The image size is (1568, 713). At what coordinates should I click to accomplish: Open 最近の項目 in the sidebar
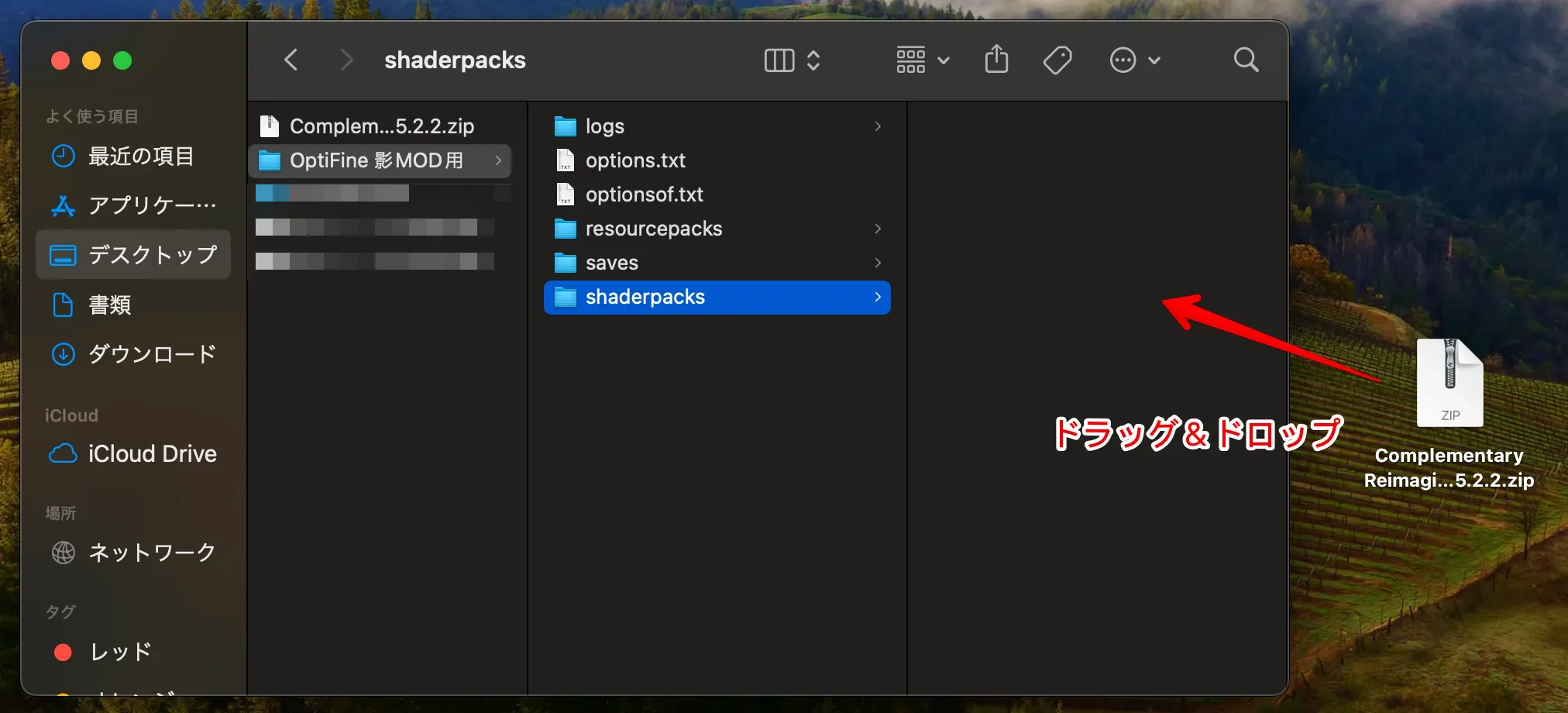134,157
